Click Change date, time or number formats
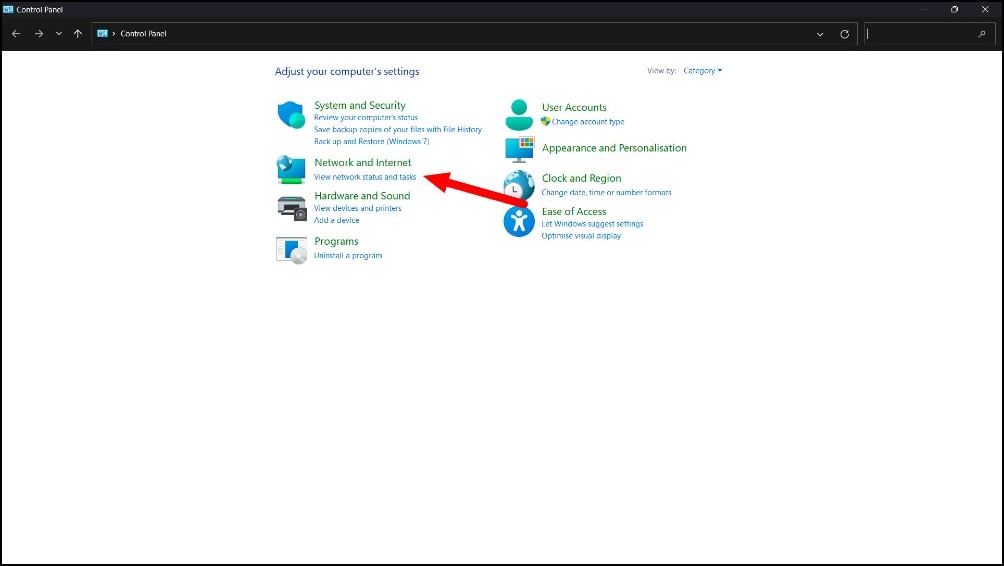Image resolution: width=1004 pixels, height=566 pixels. tap(606, 193)
